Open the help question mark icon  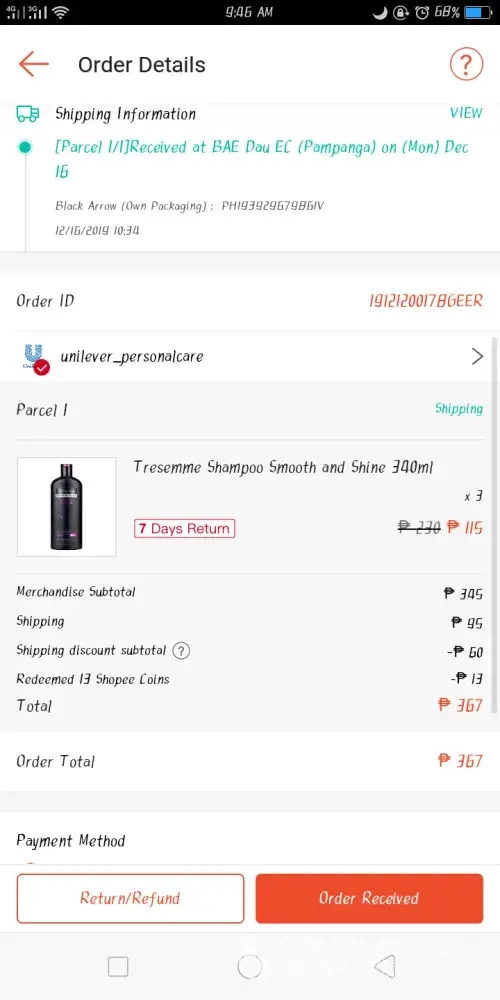pos(466,64)
